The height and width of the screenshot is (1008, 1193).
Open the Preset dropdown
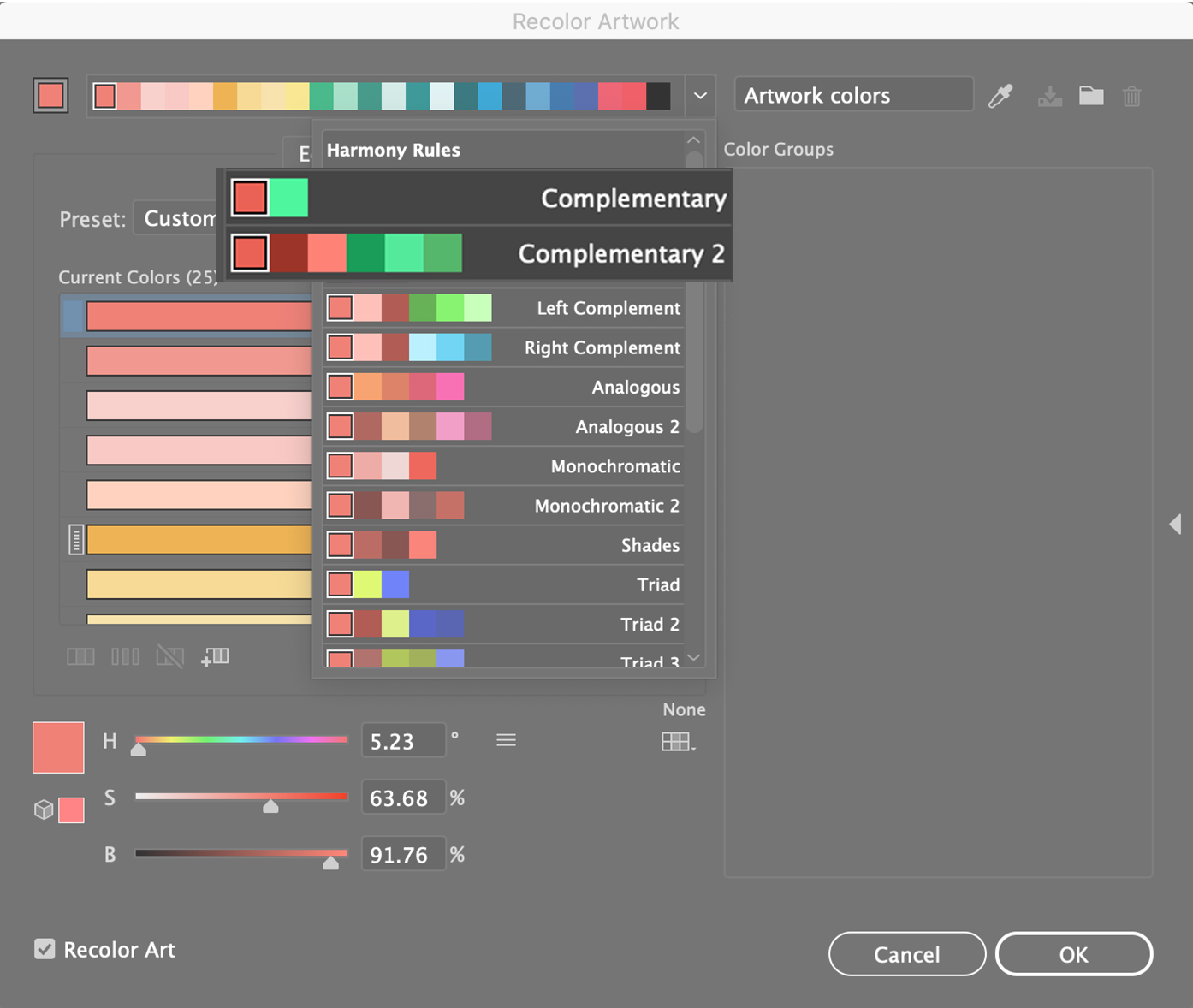point(179,219)
